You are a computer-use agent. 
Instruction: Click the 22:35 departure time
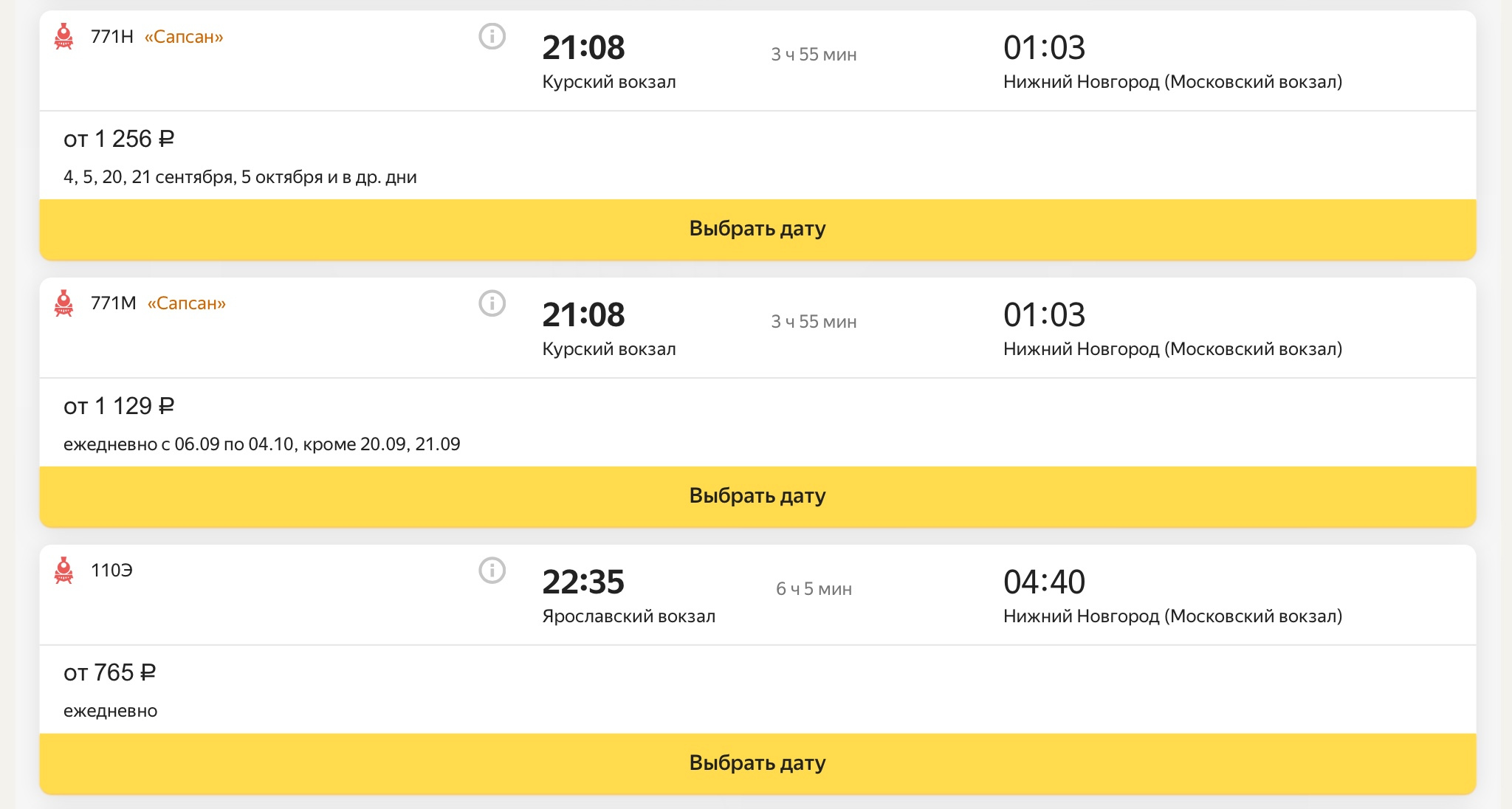coord(583,582)
